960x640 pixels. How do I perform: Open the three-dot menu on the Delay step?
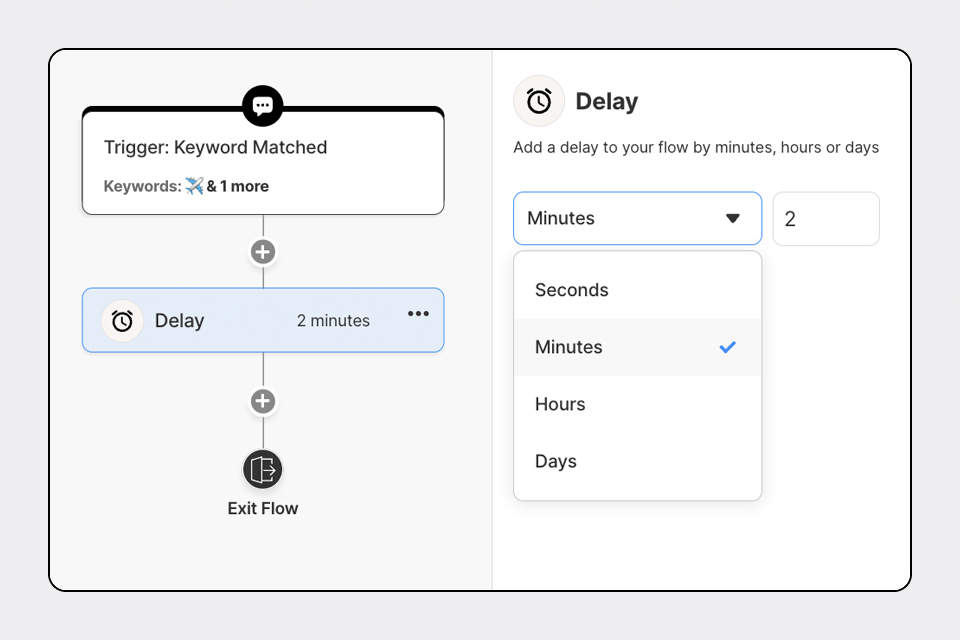pos(418,314)
